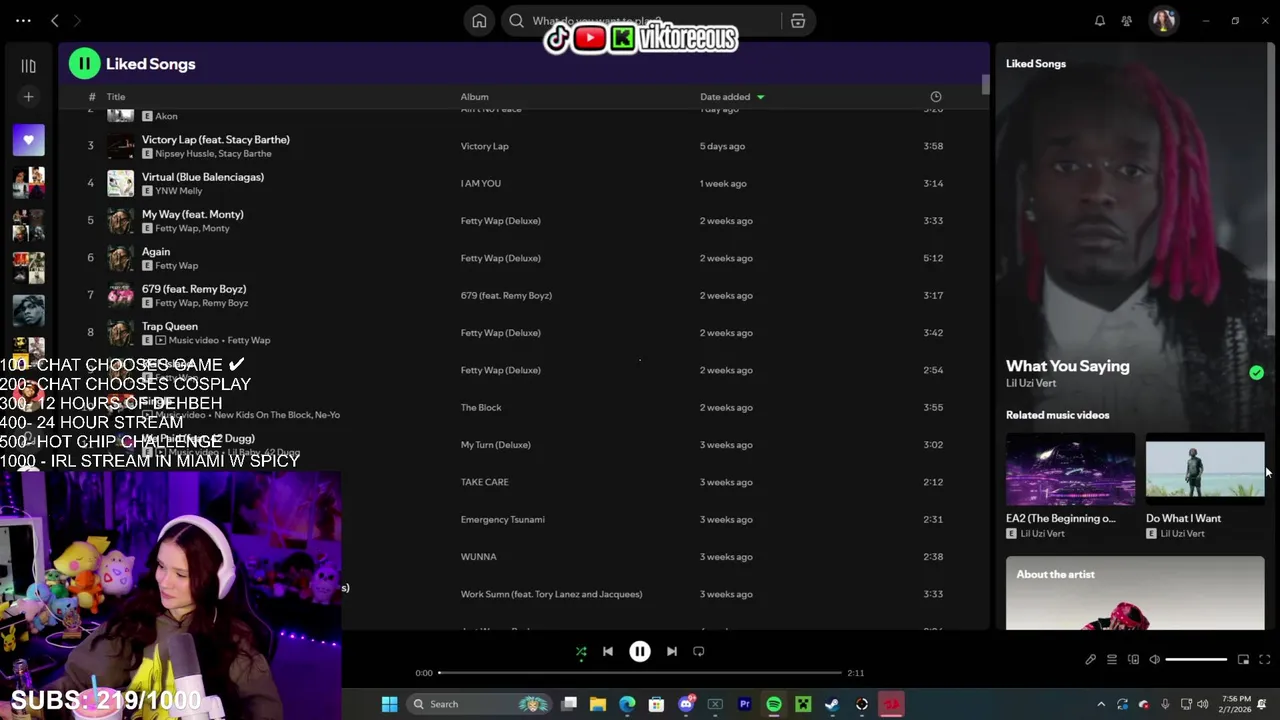Image resolution: width=1280 pixels, height=720 pixels.
Task: Expand Your Library sidebar icon
Action: (x=28, y=66)
